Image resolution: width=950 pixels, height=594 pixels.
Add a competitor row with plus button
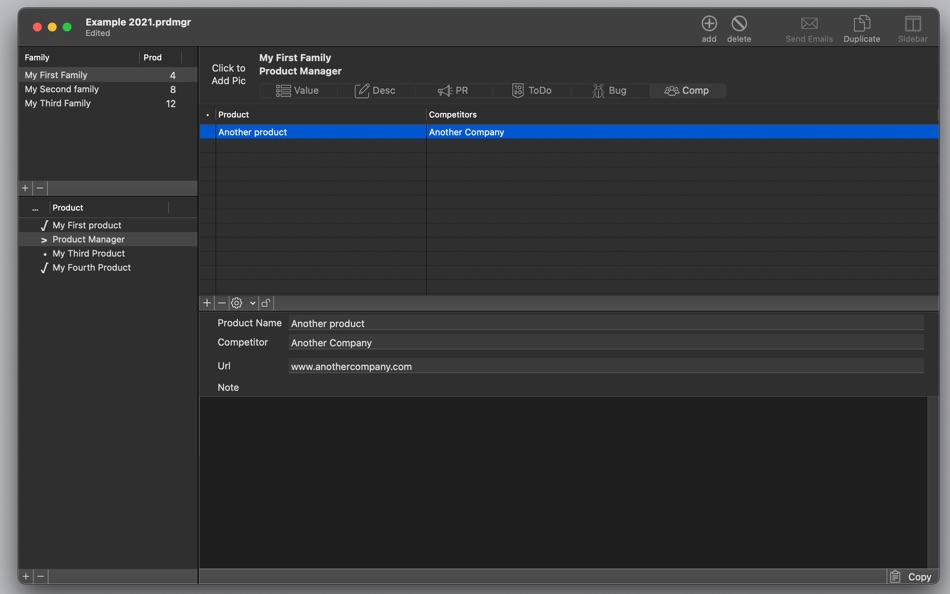pos(207,302)
